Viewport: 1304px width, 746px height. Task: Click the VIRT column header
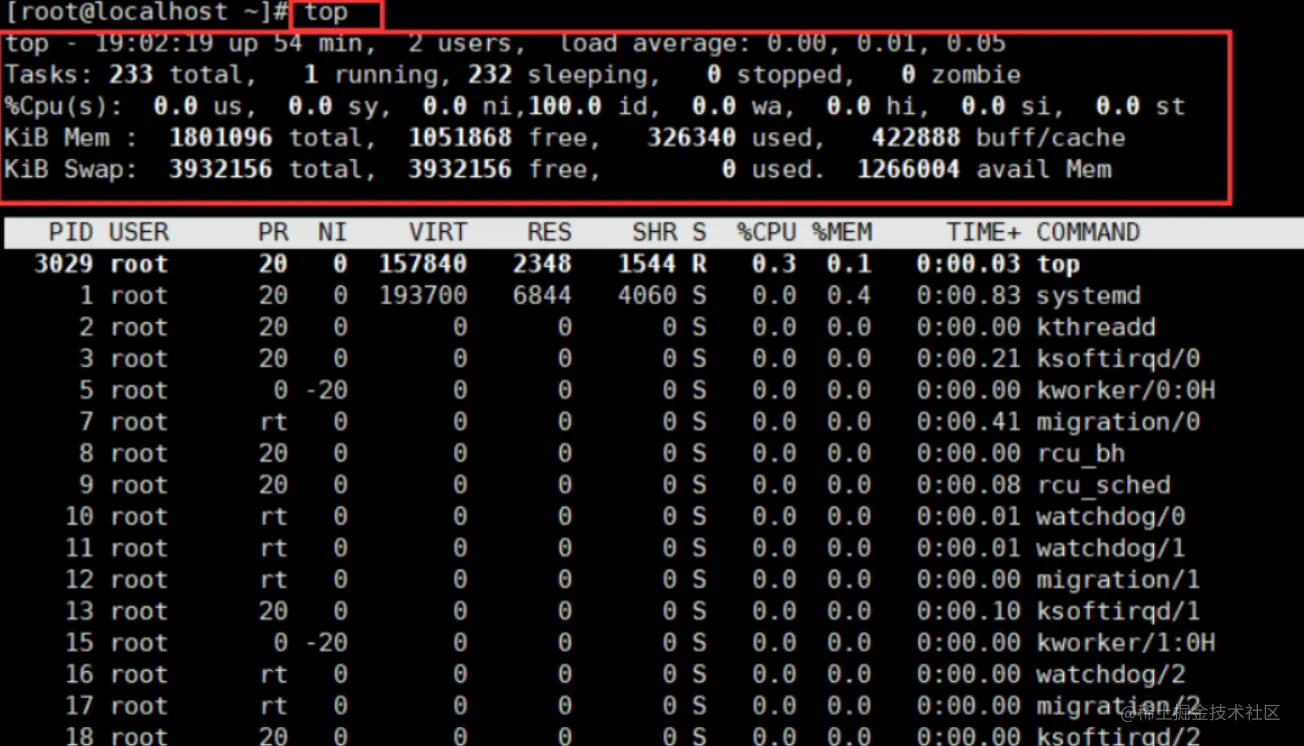pos(437,233)
